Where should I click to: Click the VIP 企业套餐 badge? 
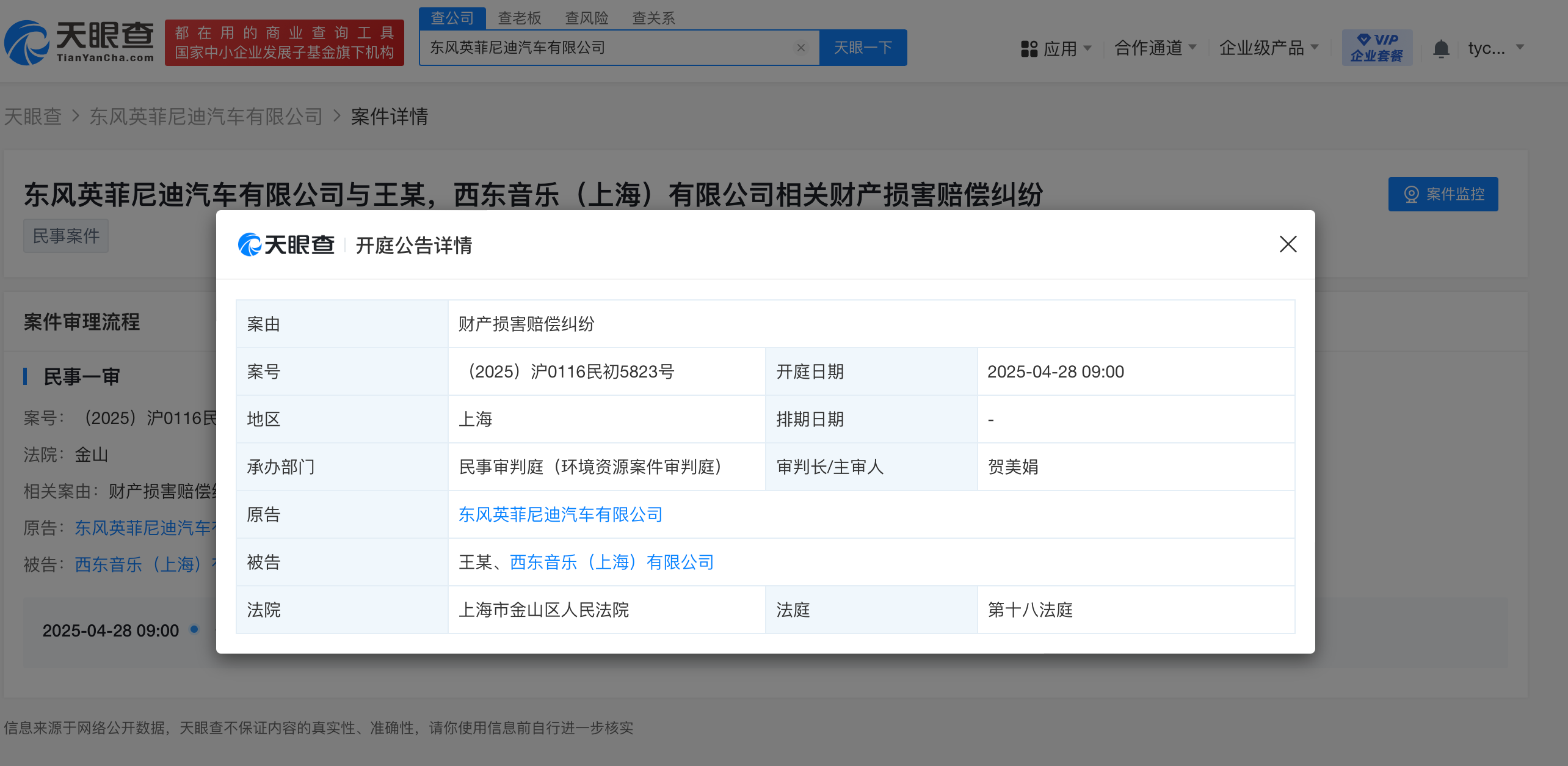[1377, 48]
